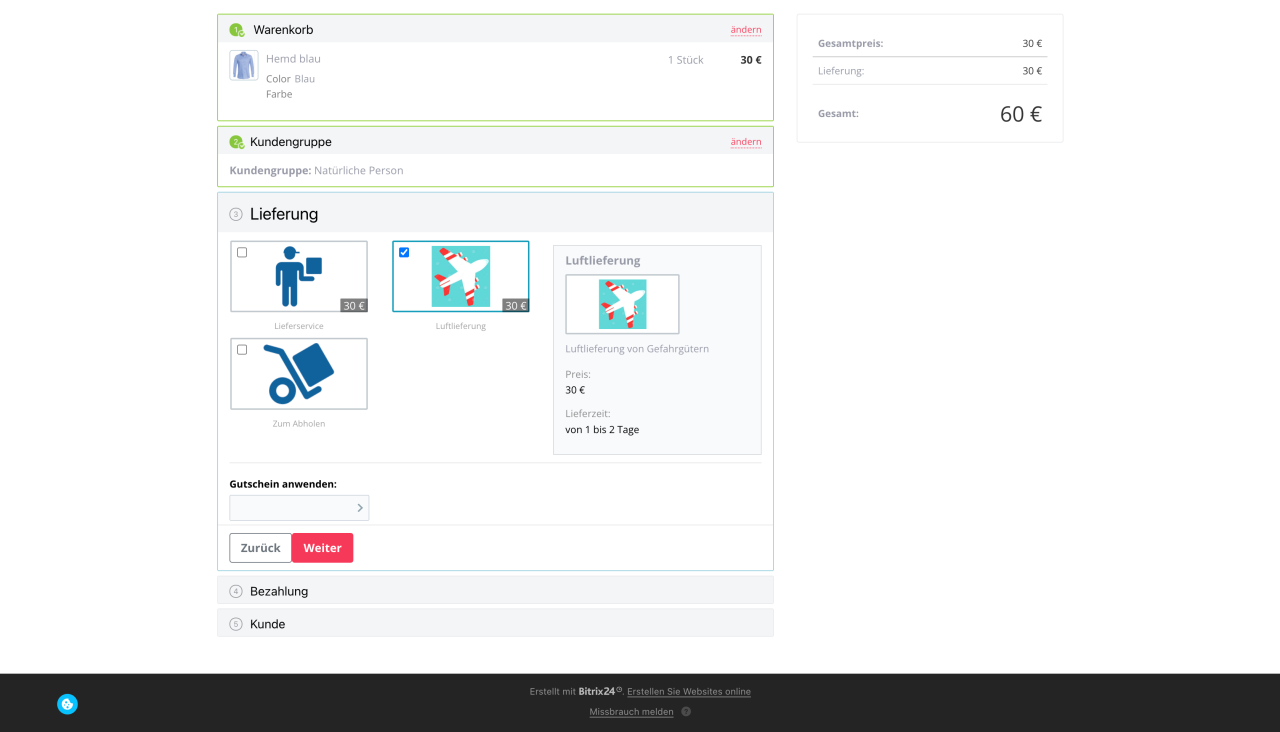The image size is (1280, 732).
Task: Click the blue shirt product thumbnail
Action: [244, 66]
